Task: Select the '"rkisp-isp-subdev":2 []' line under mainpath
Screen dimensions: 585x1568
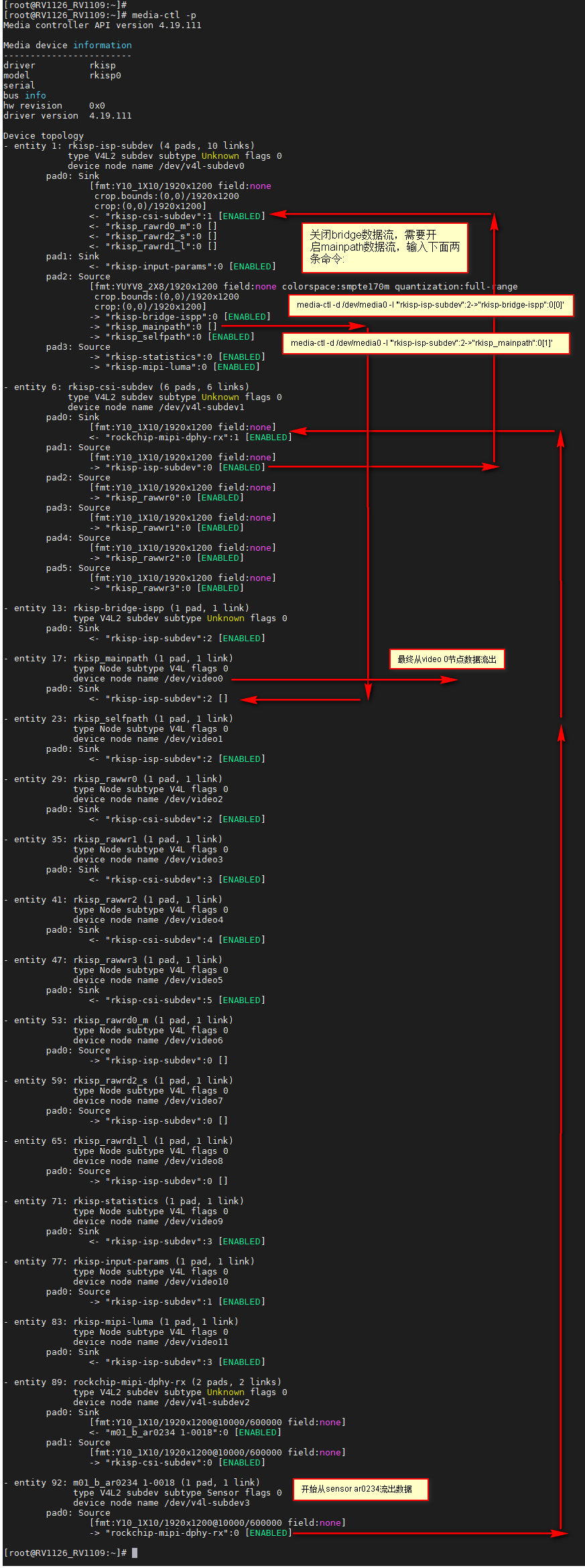Action: click(159, 698)
